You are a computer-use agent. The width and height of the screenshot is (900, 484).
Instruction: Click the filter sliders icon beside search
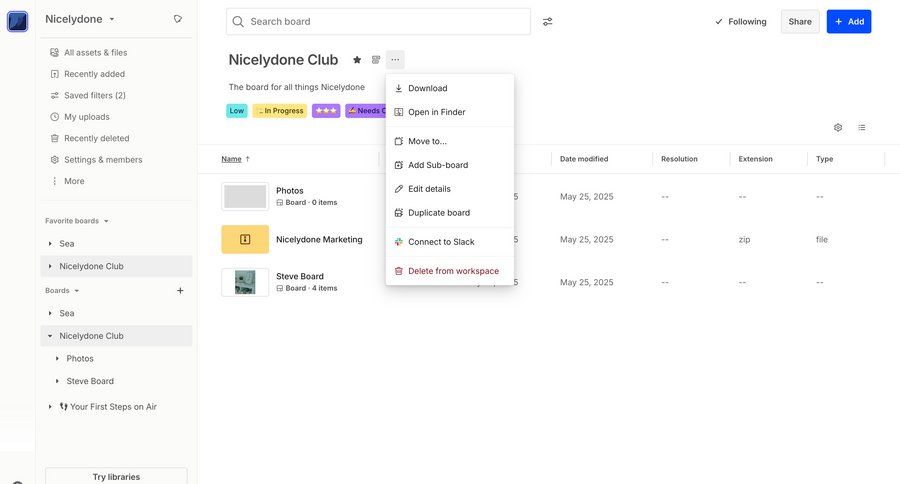point(547,21)
